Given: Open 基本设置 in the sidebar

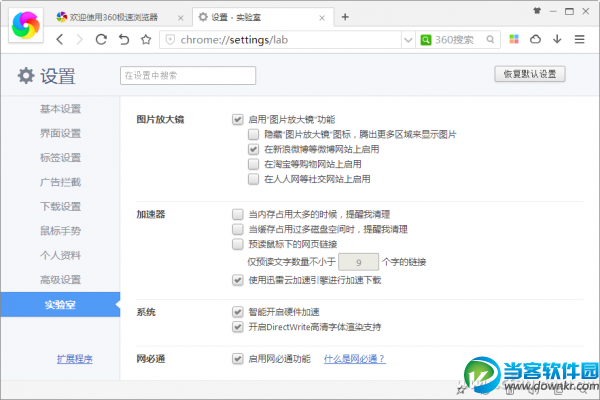Looking at the screenshot, I should tap(60, 109).
